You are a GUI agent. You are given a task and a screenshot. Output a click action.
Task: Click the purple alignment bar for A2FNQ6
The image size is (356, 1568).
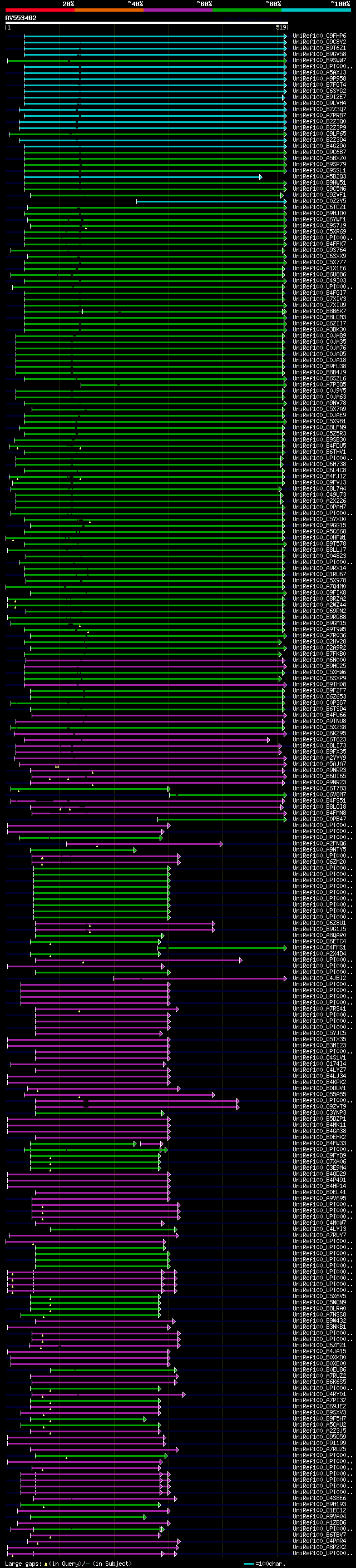tap(144, 844)
